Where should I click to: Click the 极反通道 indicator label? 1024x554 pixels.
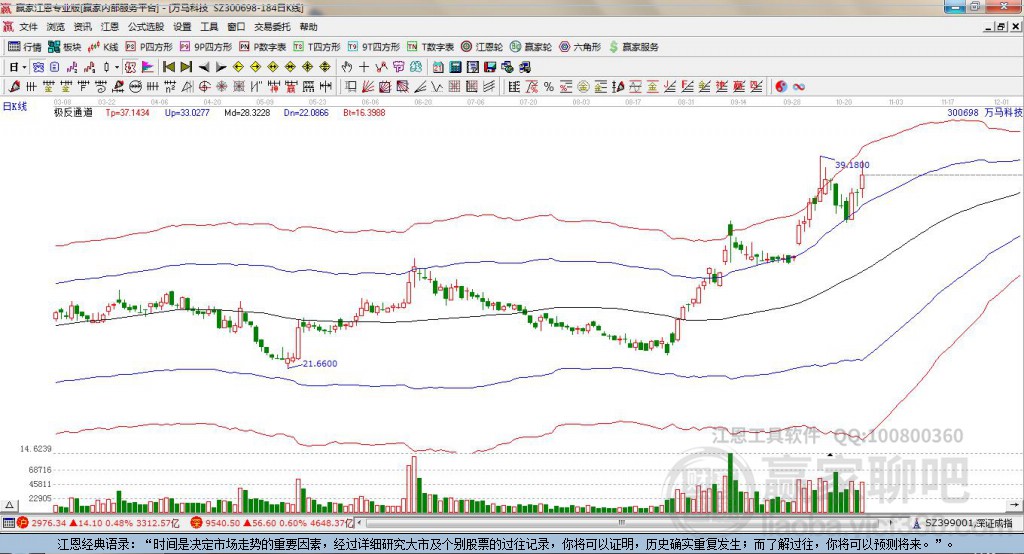click(73, 112)
